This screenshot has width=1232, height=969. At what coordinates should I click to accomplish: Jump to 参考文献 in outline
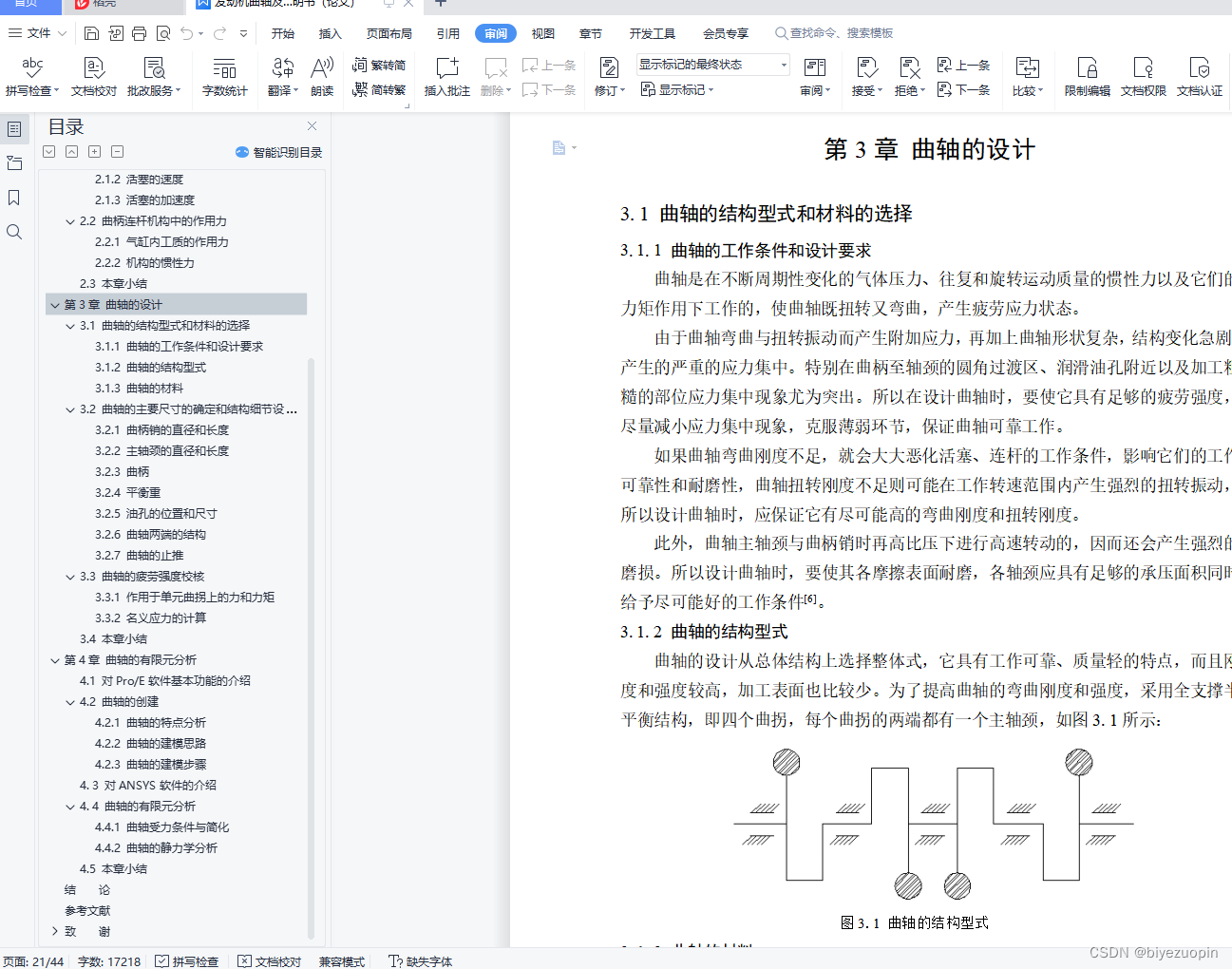point(87,911)
